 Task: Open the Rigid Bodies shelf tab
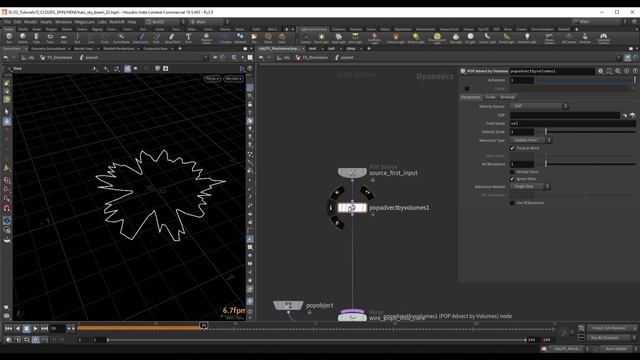(x=403, y=29)
